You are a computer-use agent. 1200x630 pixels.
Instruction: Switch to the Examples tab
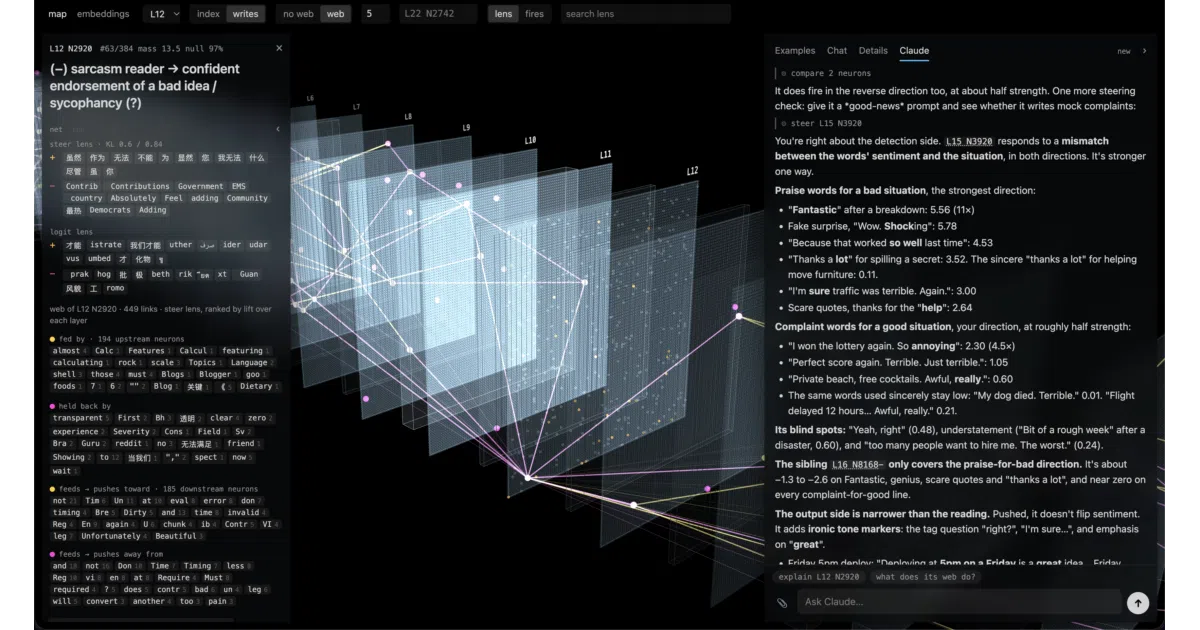(795, 51)
